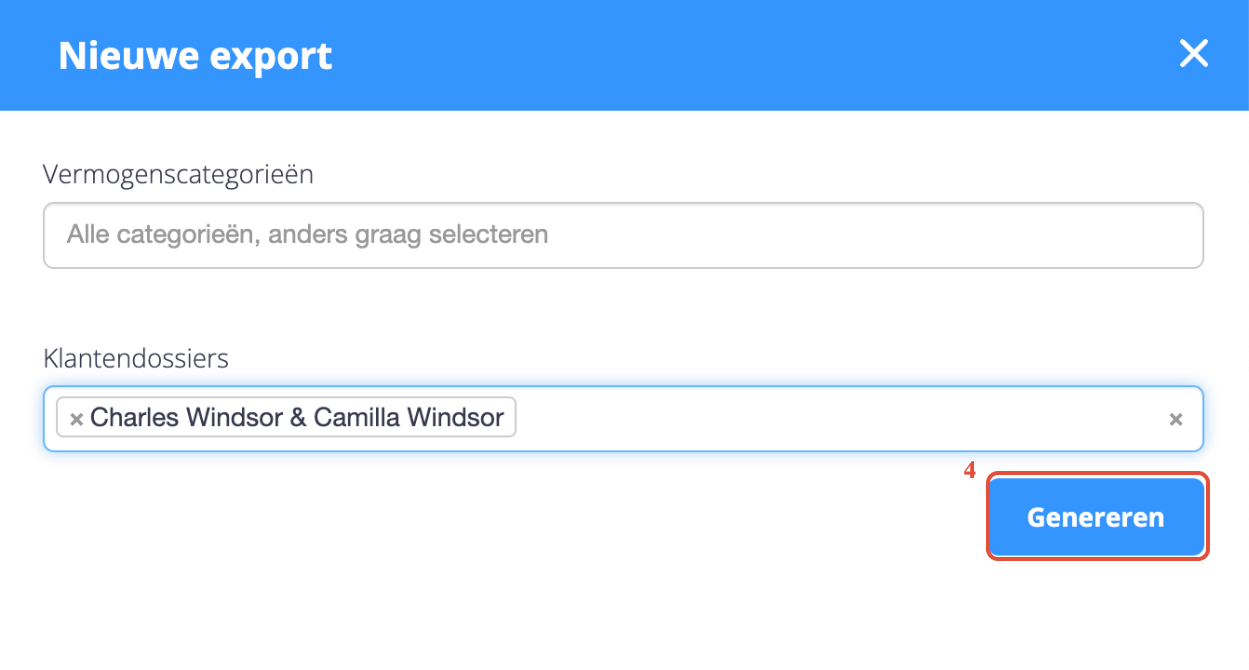
Task: Focus the 'Alle categorieën' placeholder input
Action: coord(307,236)
